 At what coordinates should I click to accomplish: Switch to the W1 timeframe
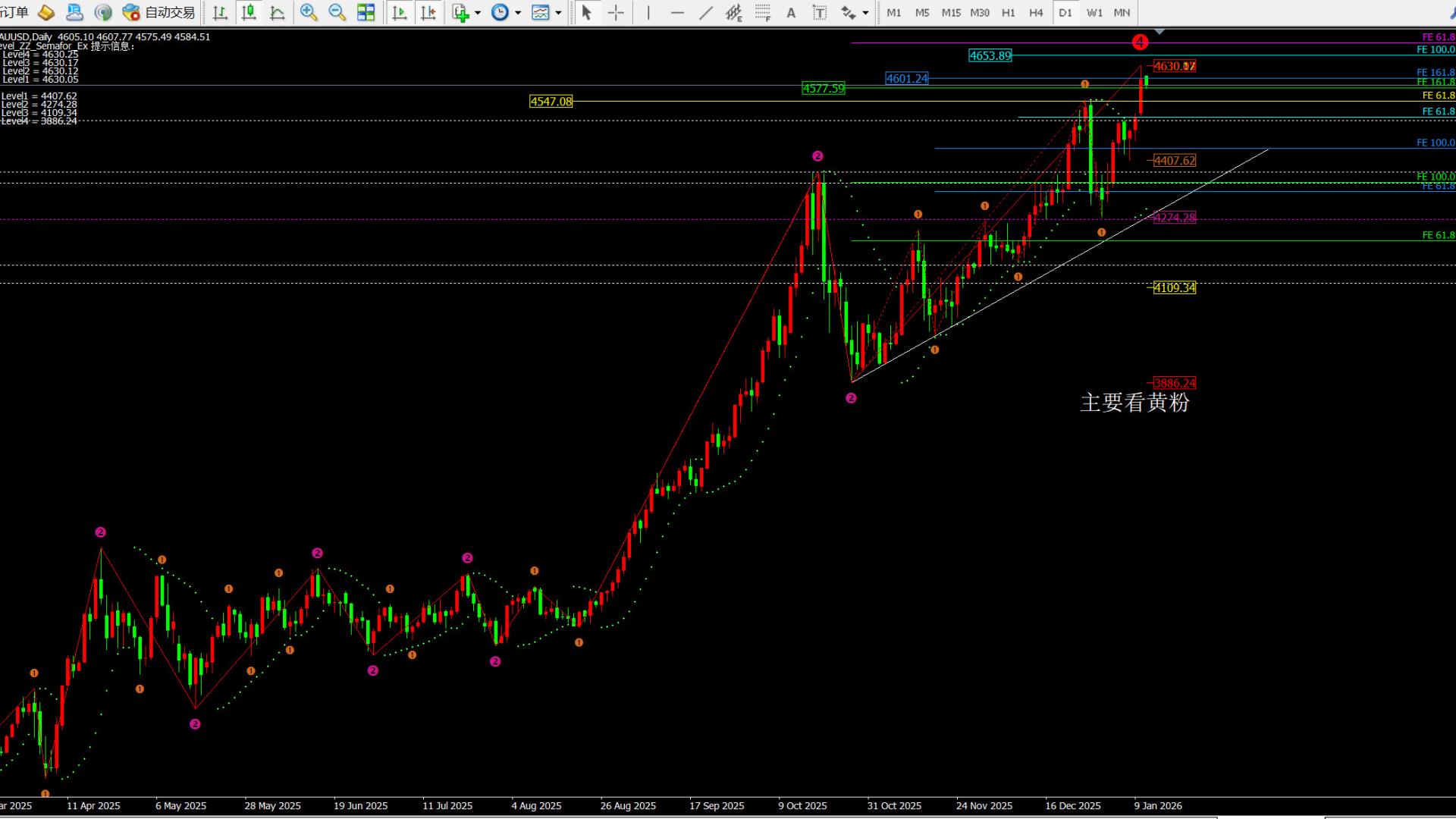click(x=1094, y=12)
